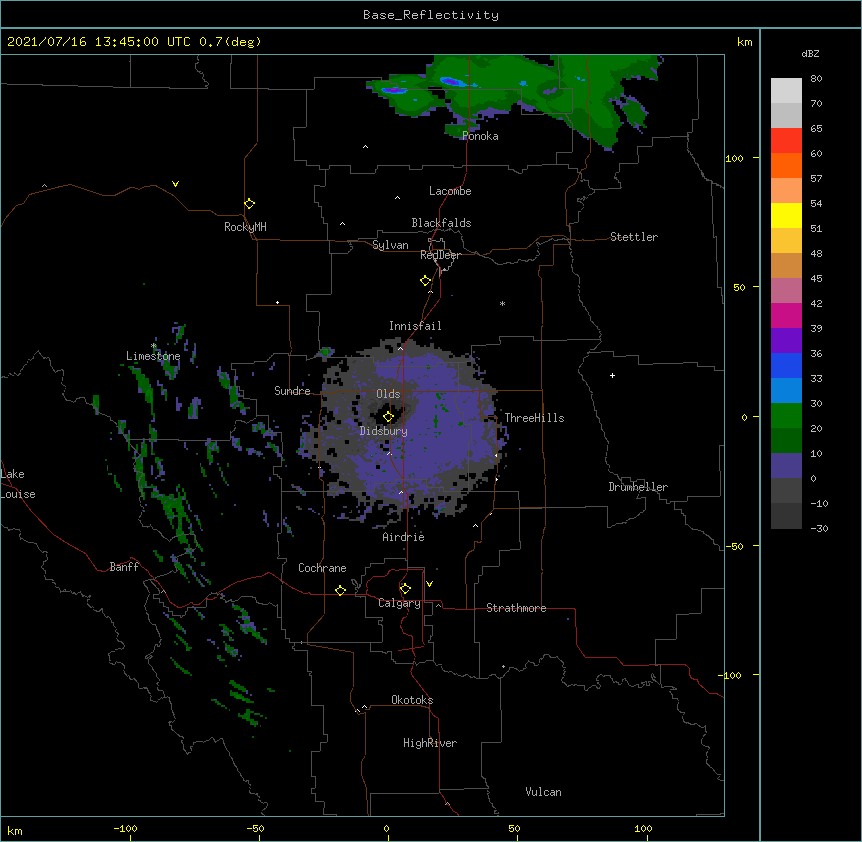Click the HighRiver town label
Viewport: 862px width, 842px height.
430,743
